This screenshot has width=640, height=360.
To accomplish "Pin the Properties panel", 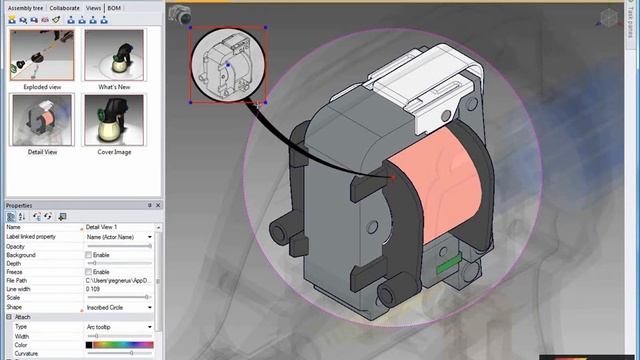I will (149, 205).
